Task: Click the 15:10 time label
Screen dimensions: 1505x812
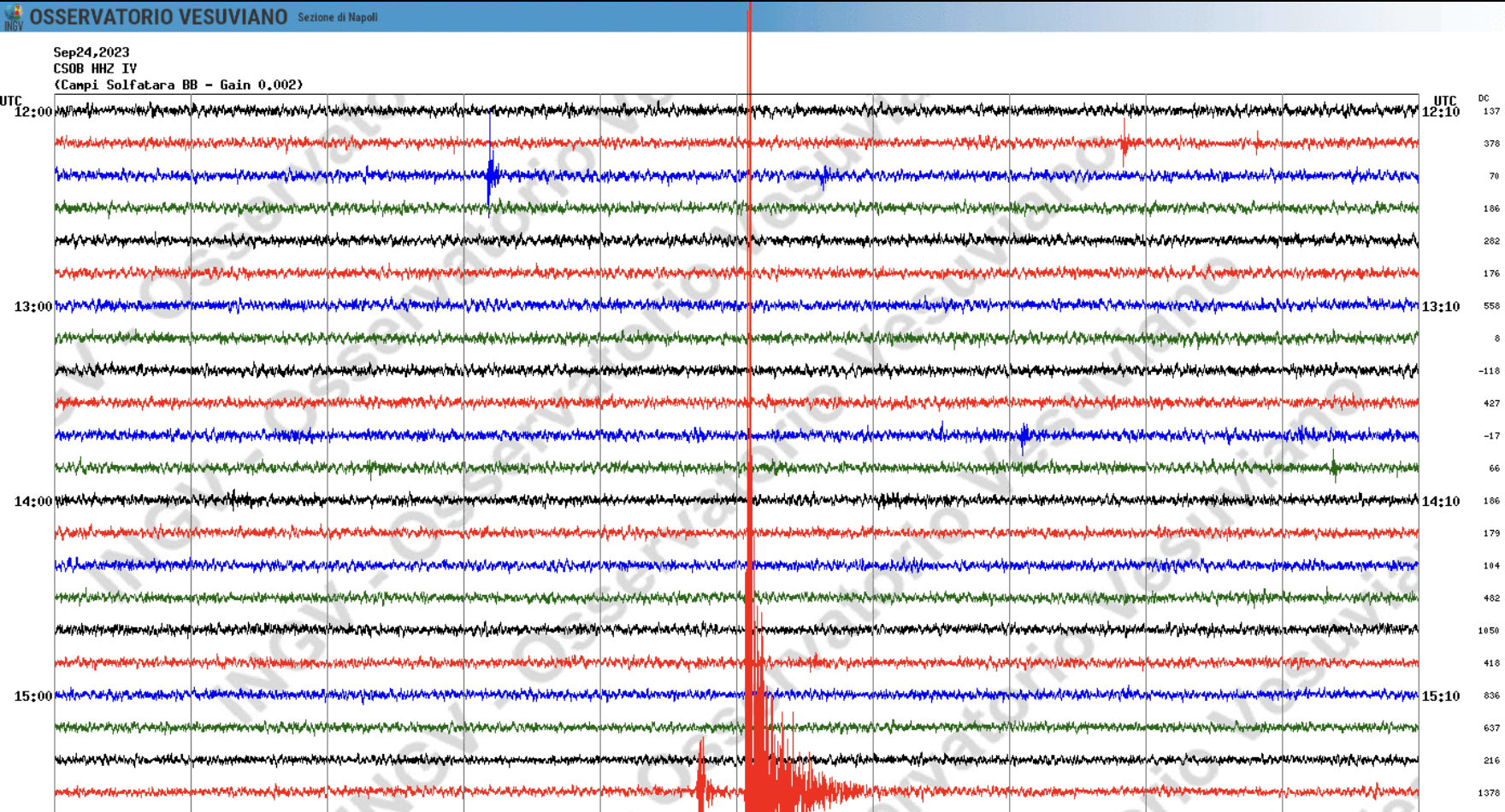Action: tap(1441, 697)
